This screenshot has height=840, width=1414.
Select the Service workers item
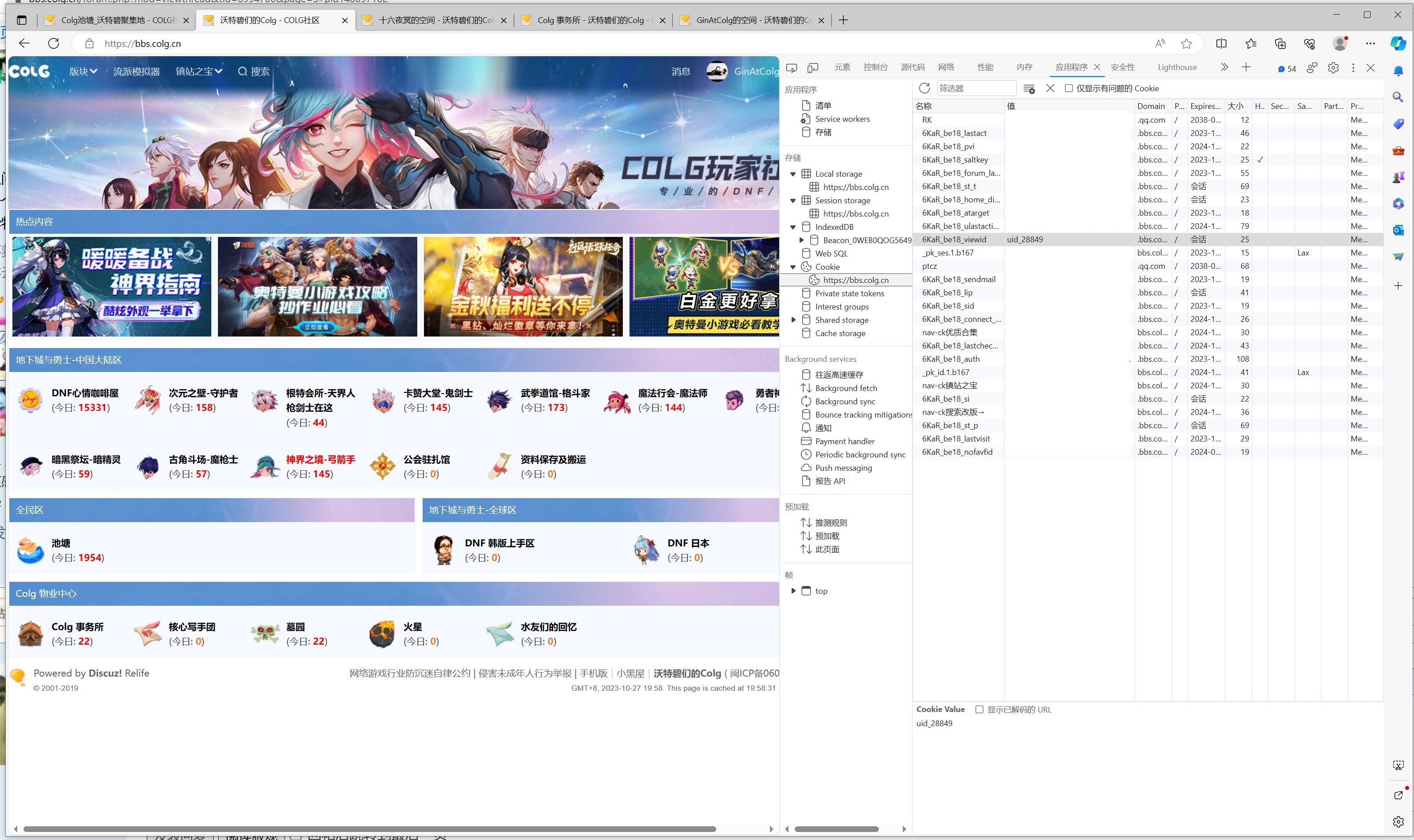click(842, 119)
